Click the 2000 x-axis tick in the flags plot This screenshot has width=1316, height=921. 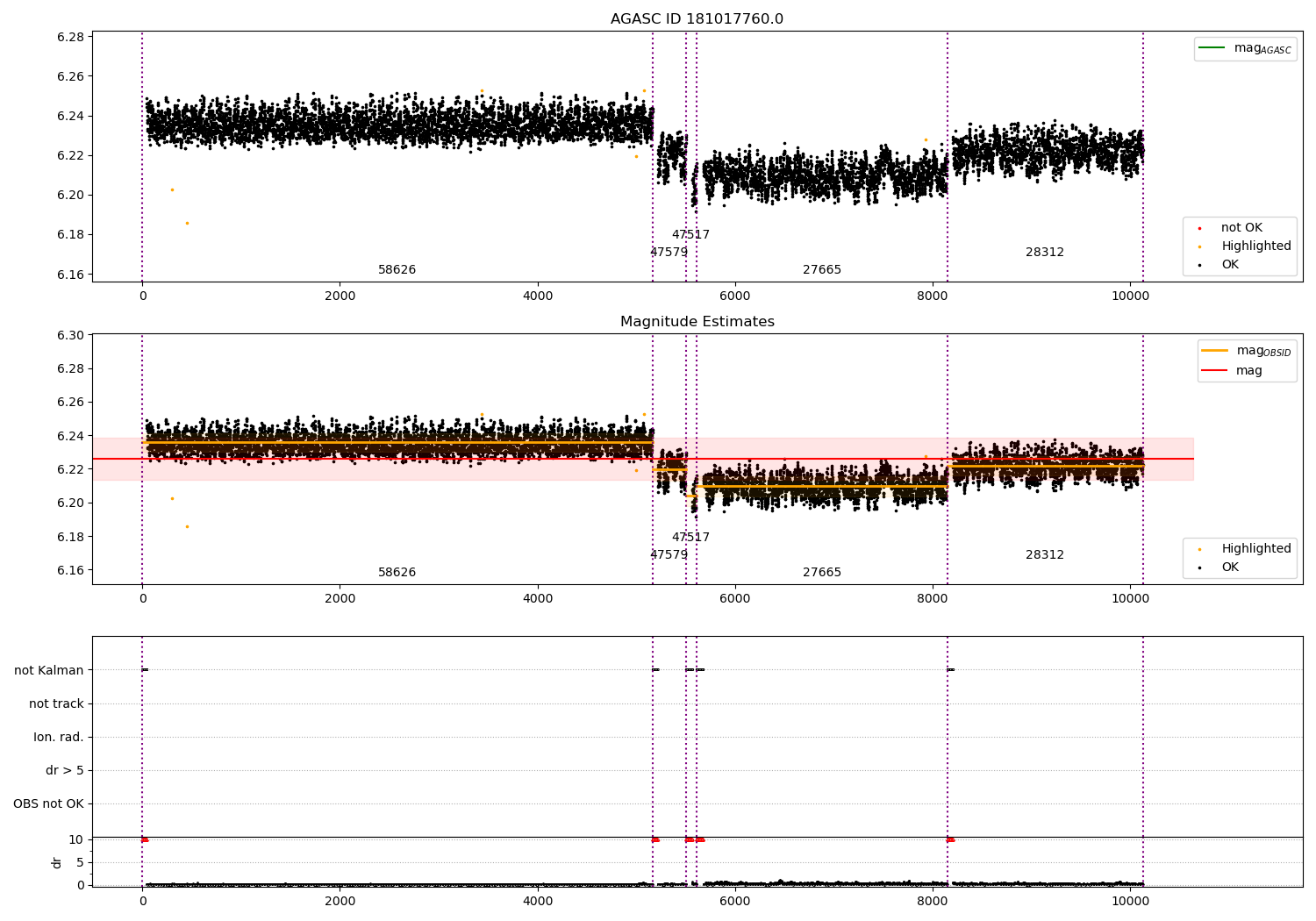pos(340,901)
